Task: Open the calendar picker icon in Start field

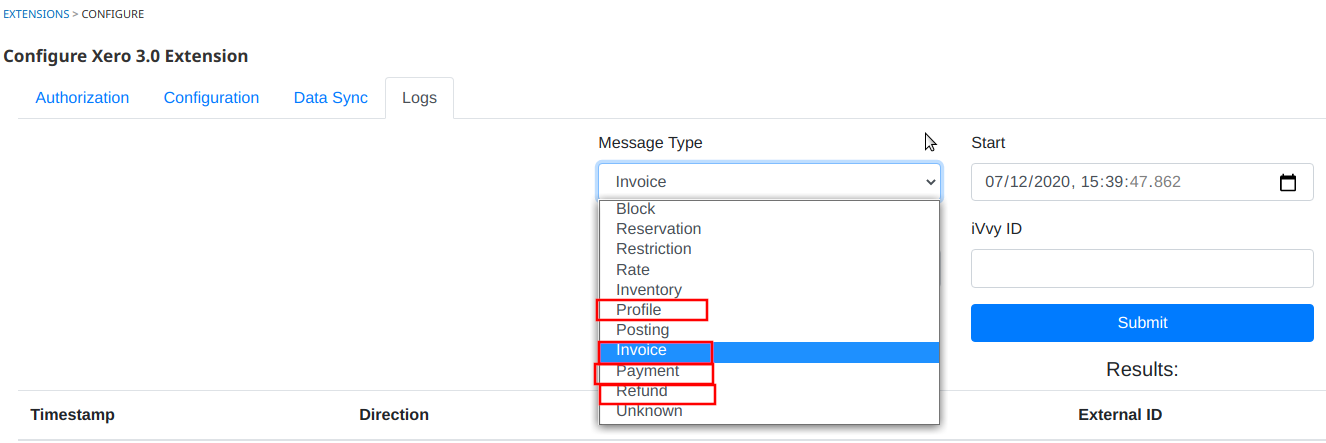Action: tap(1288, 182)
